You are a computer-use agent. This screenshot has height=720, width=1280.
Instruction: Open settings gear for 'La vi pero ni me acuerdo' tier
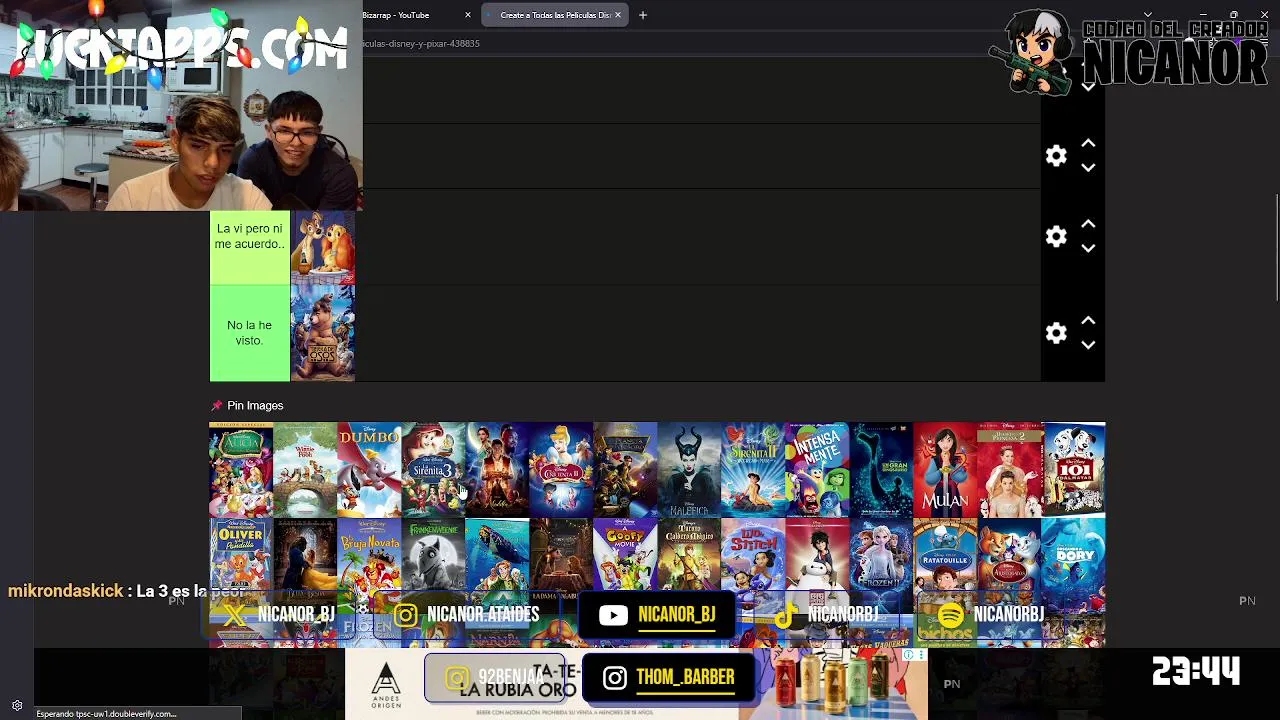[x=1056, y=237]
